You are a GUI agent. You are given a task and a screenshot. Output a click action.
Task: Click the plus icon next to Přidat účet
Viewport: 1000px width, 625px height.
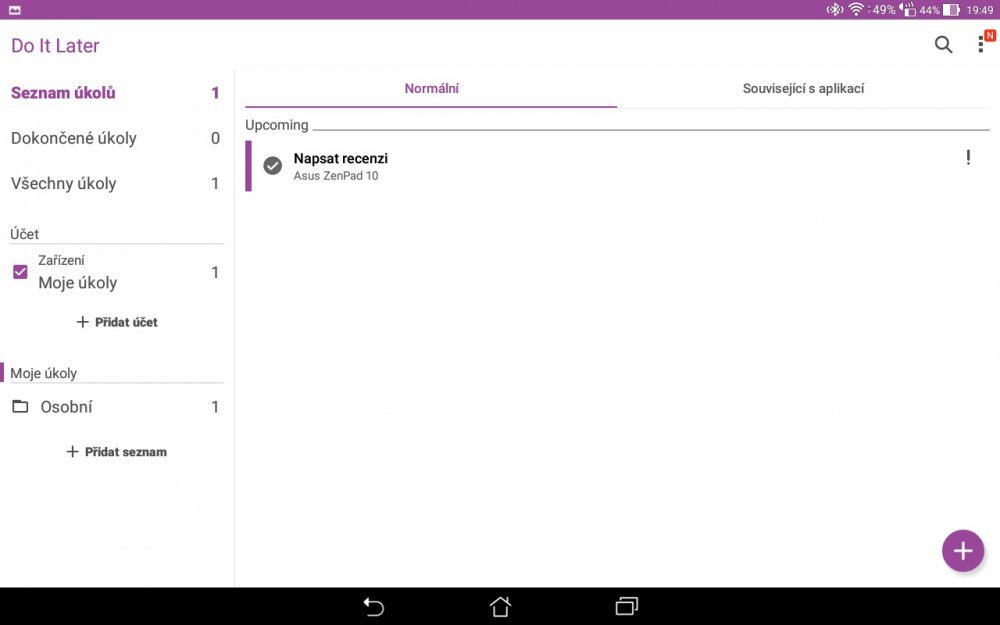pyautogui.click(x=73, y=322)
